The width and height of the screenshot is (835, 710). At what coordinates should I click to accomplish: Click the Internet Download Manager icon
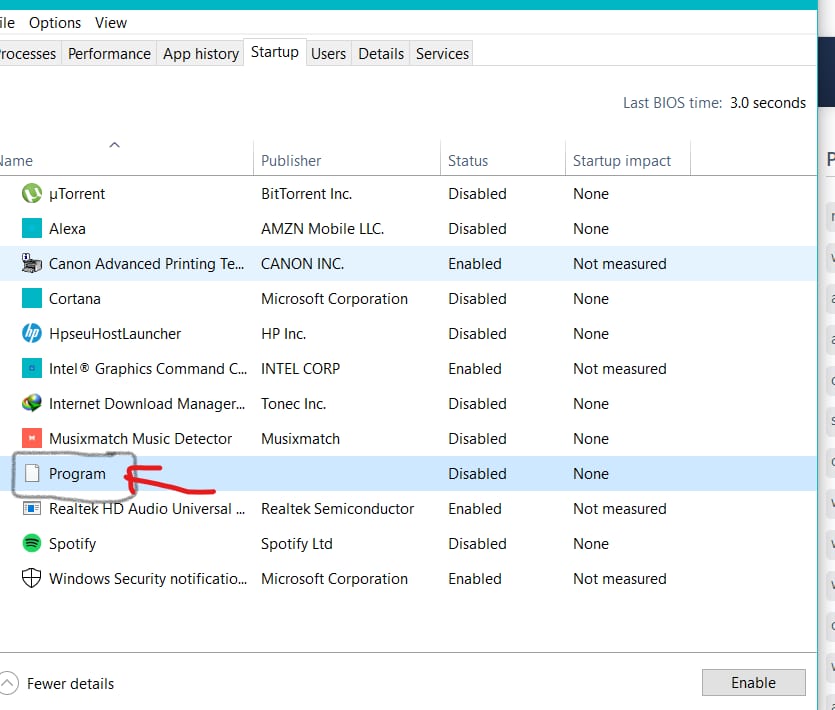pyautogui.click(x=31, y=404)
